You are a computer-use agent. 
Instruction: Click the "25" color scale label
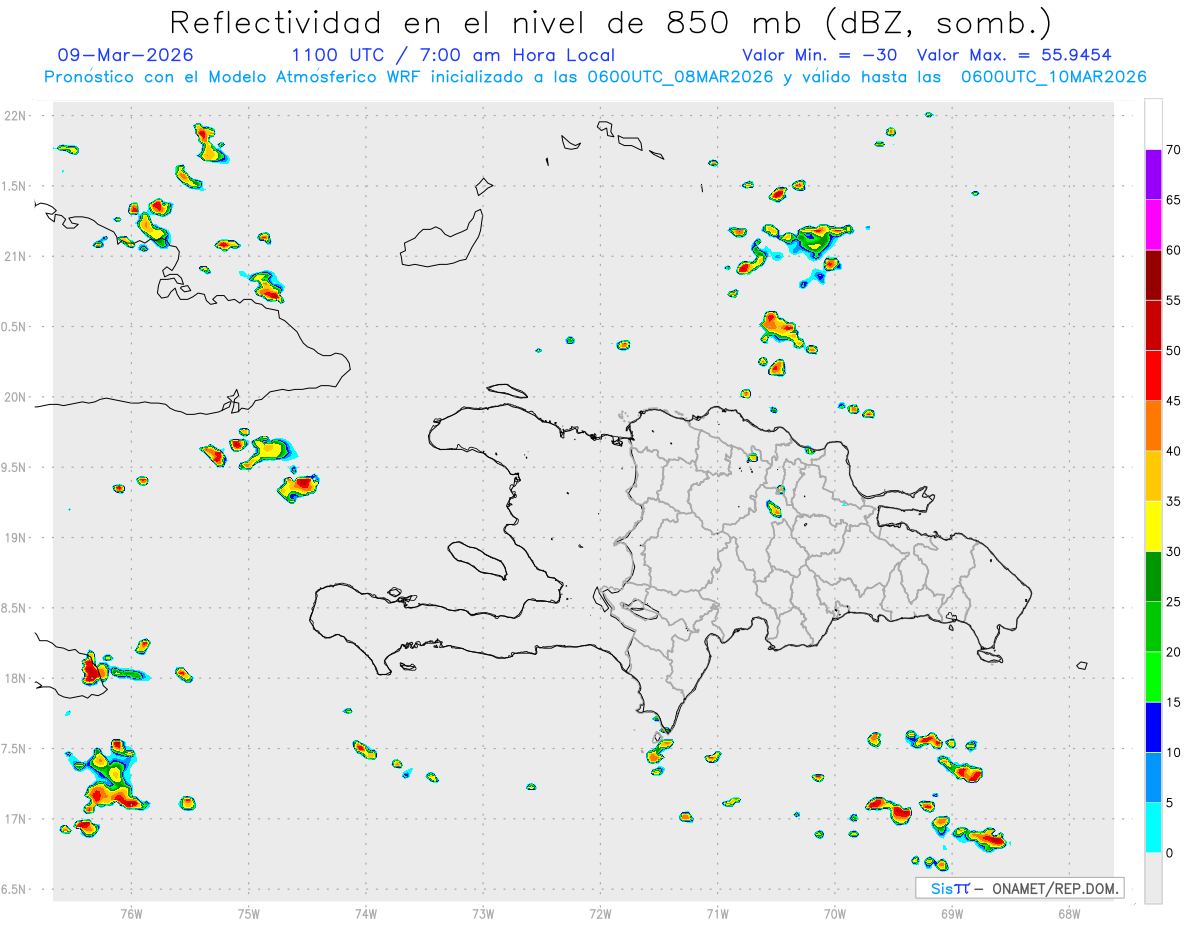1174,602
